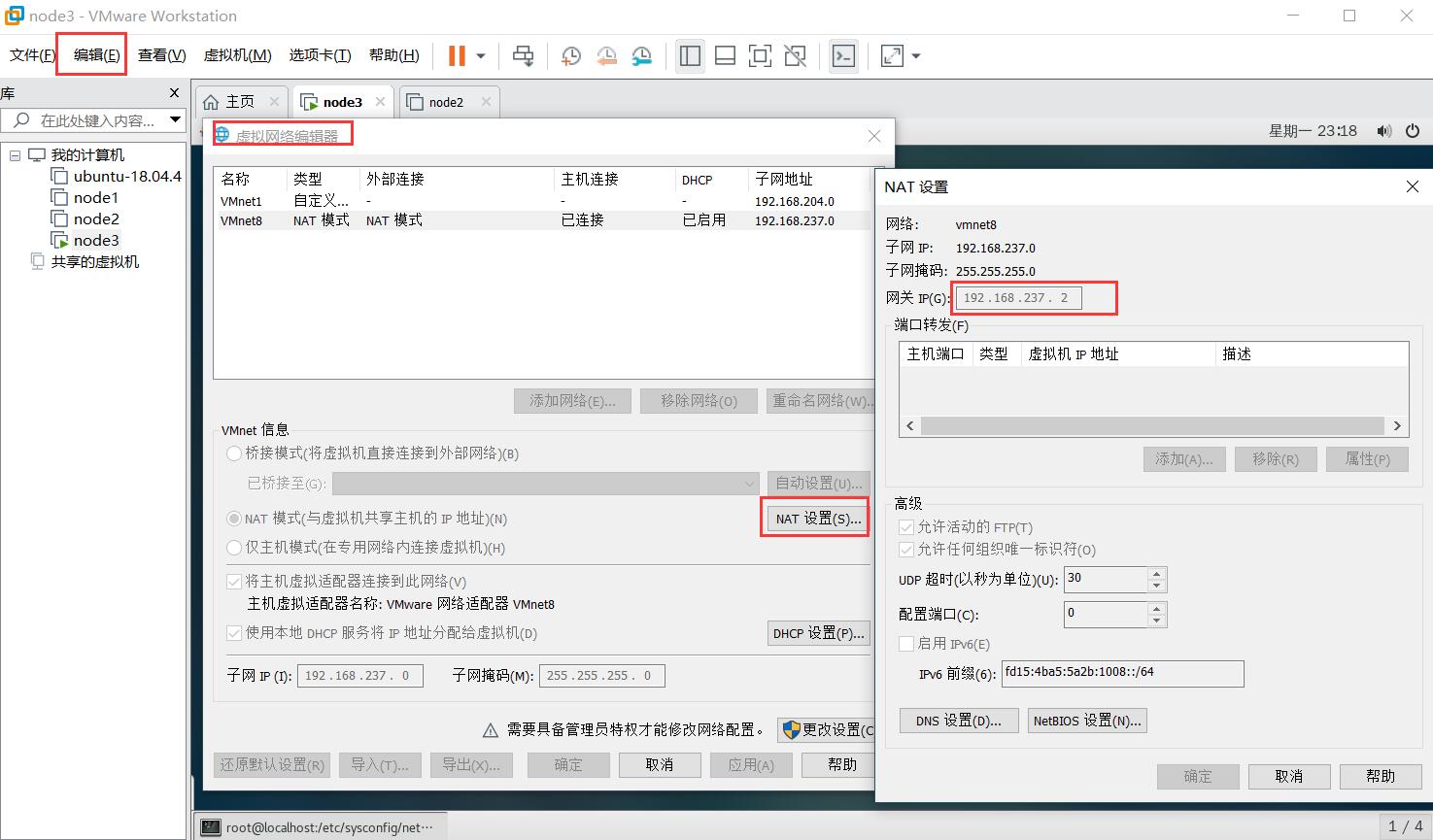This screenshot has width=1433, height=840.
Task: Open the console view icon on toolbar
Action: [842, 55]
